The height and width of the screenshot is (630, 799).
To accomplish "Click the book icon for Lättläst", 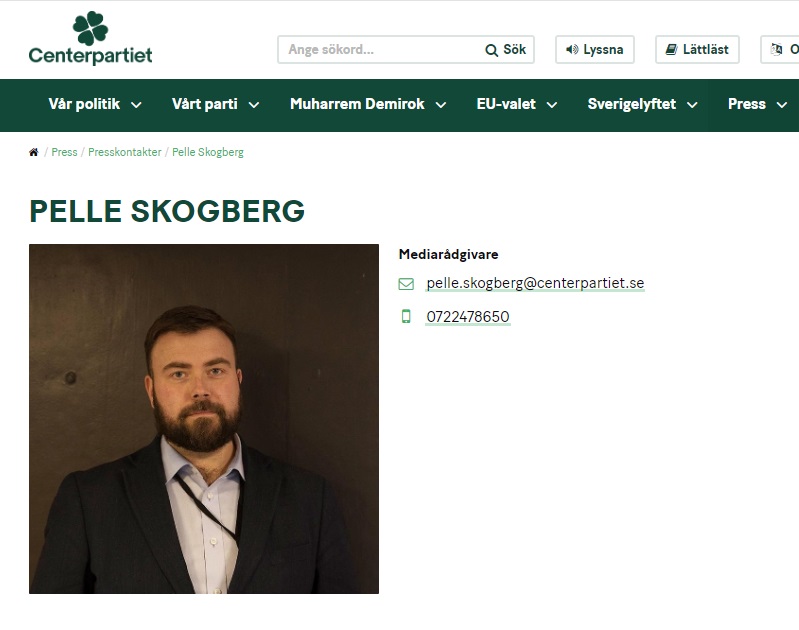I will point(672,49).
